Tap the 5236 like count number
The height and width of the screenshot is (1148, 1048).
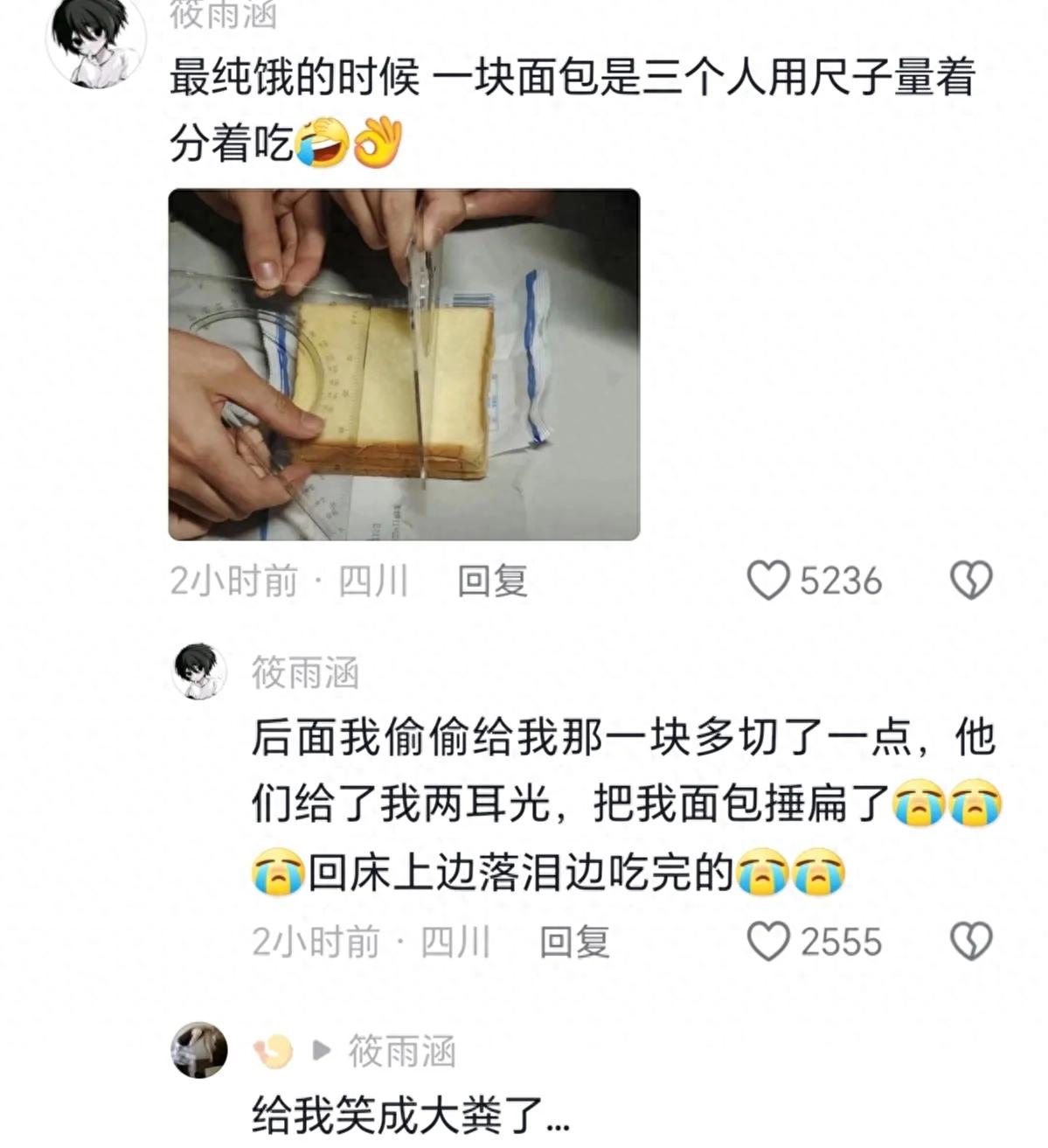(841, 581)
